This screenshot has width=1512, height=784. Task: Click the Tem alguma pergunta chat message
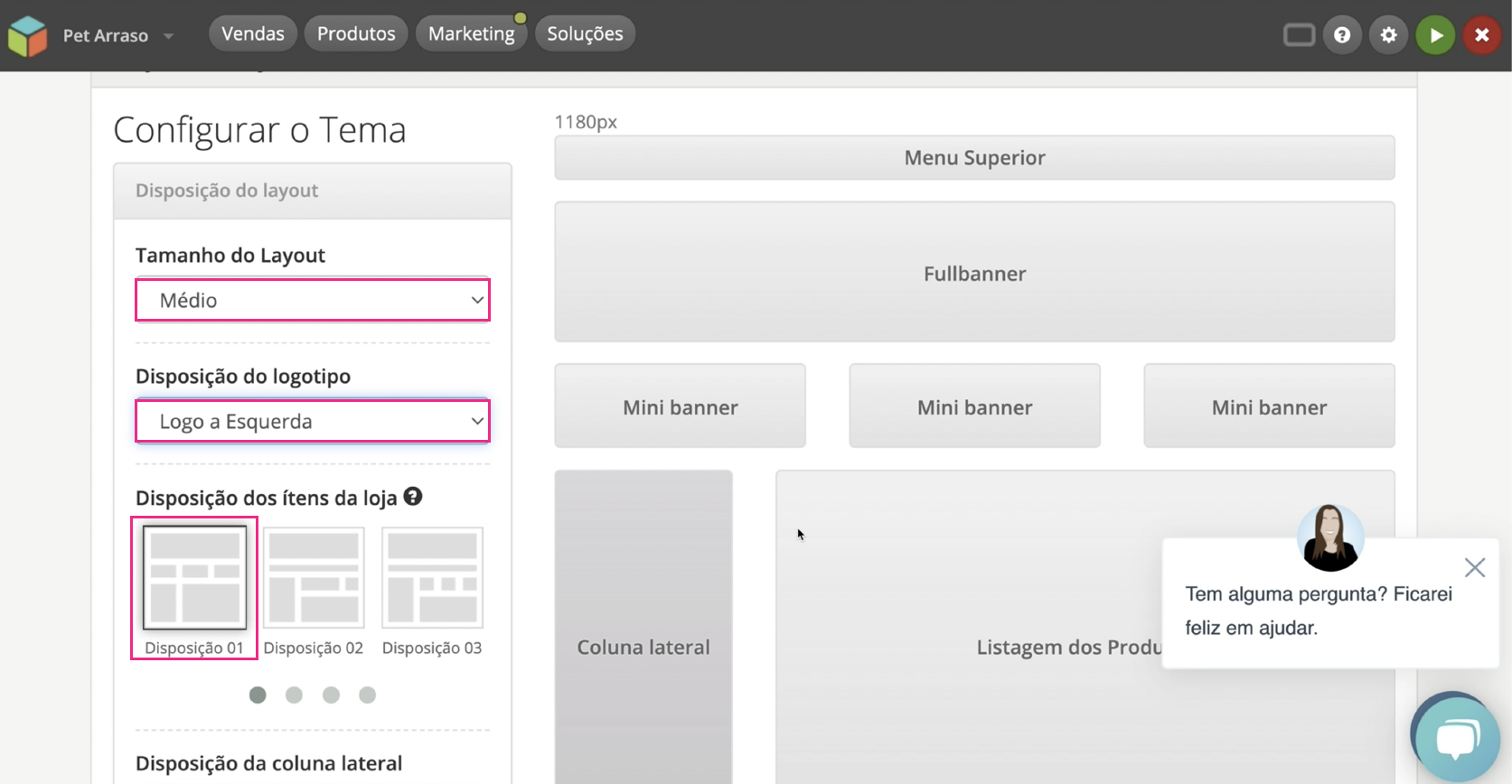pyautogui.click(x=1319, y=611)
